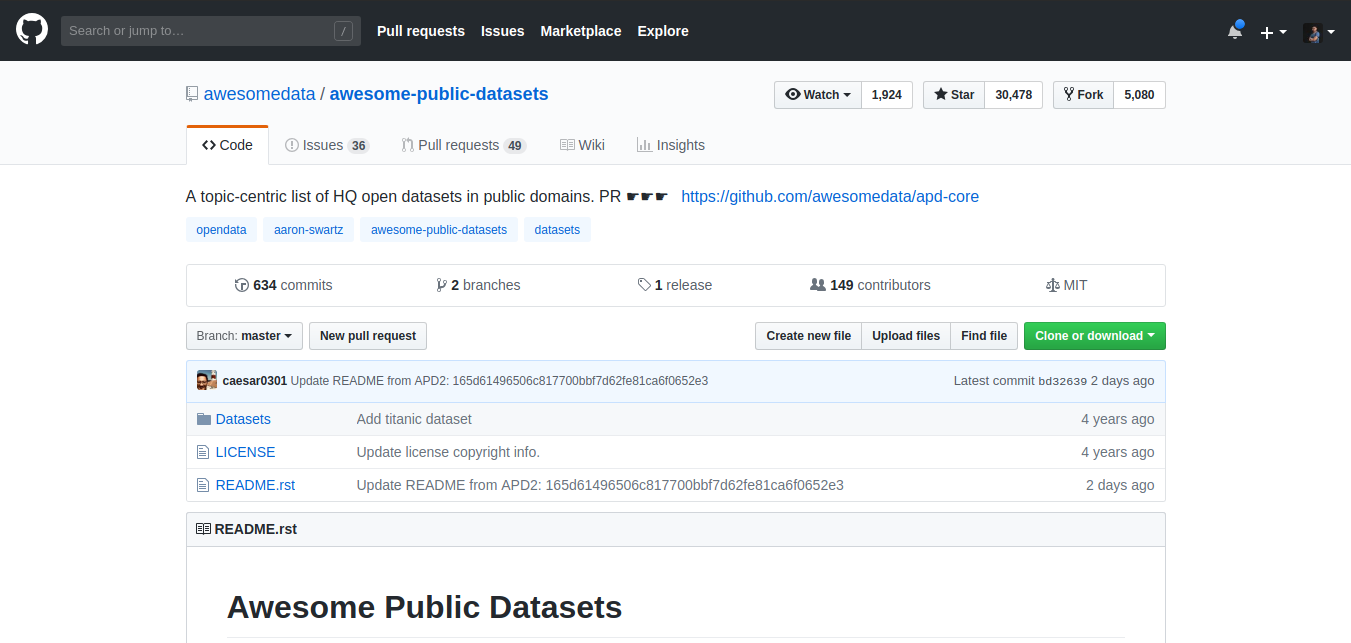Click the slash shortcut key icon in search

[x=343, y=31]
